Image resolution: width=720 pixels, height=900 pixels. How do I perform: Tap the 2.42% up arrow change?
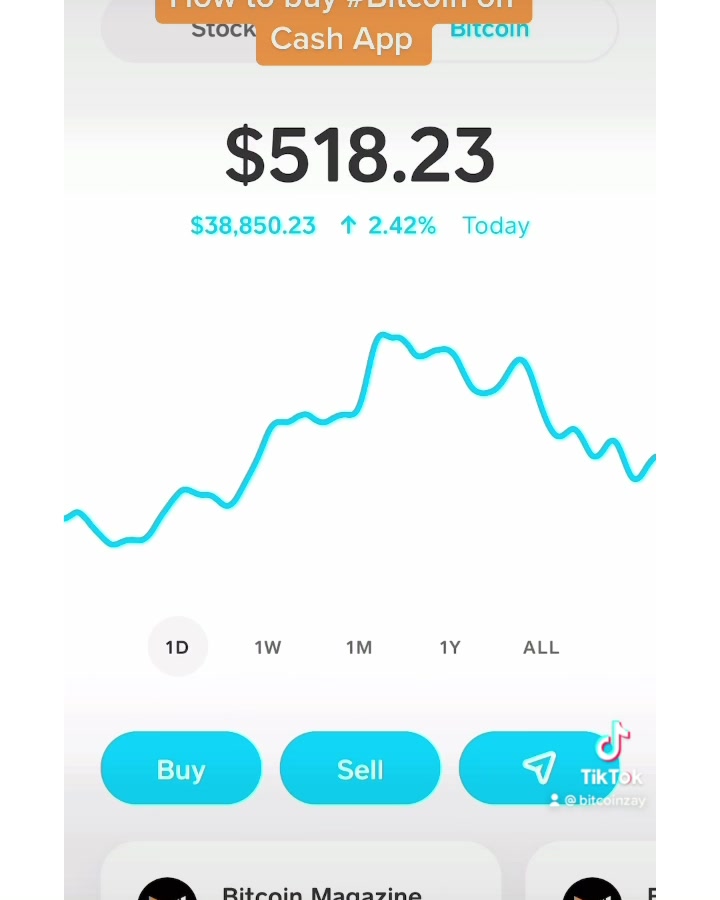click(x=388, y=226)
